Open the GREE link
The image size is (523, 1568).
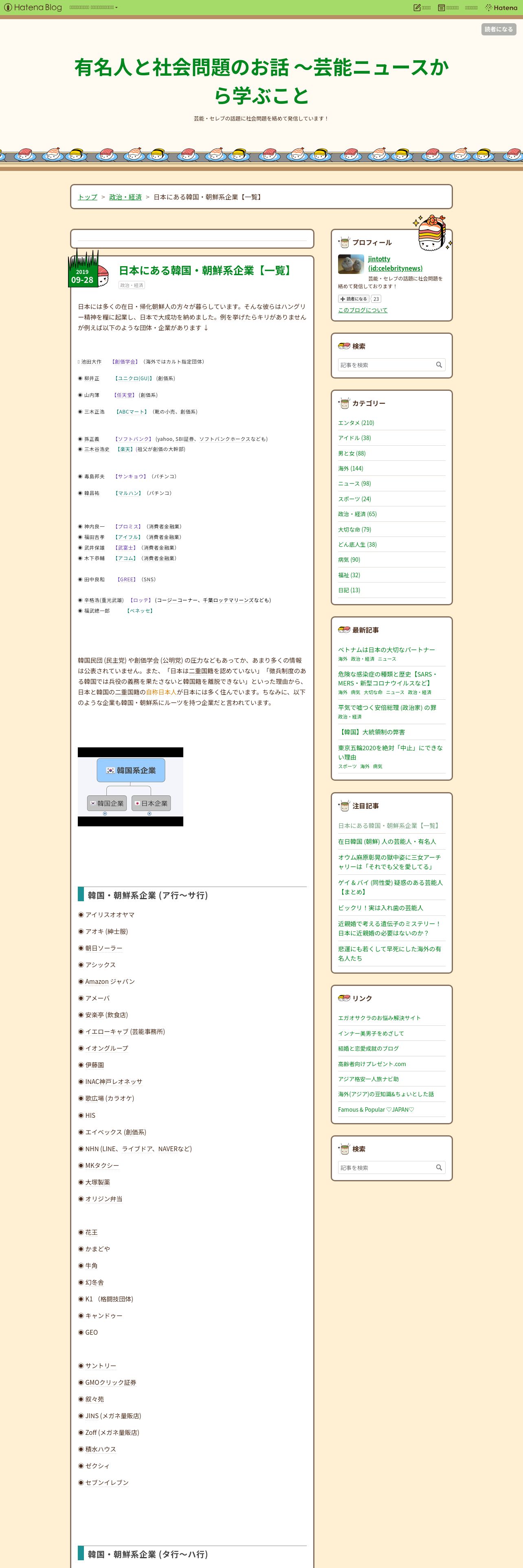tap(127, 579)
